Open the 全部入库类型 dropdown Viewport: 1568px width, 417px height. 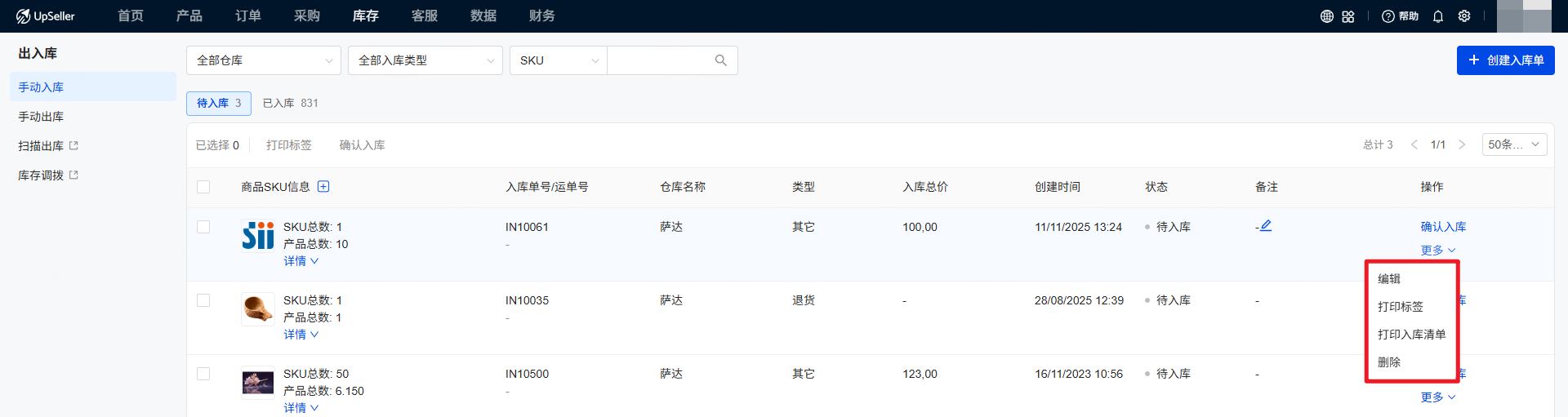425,60
